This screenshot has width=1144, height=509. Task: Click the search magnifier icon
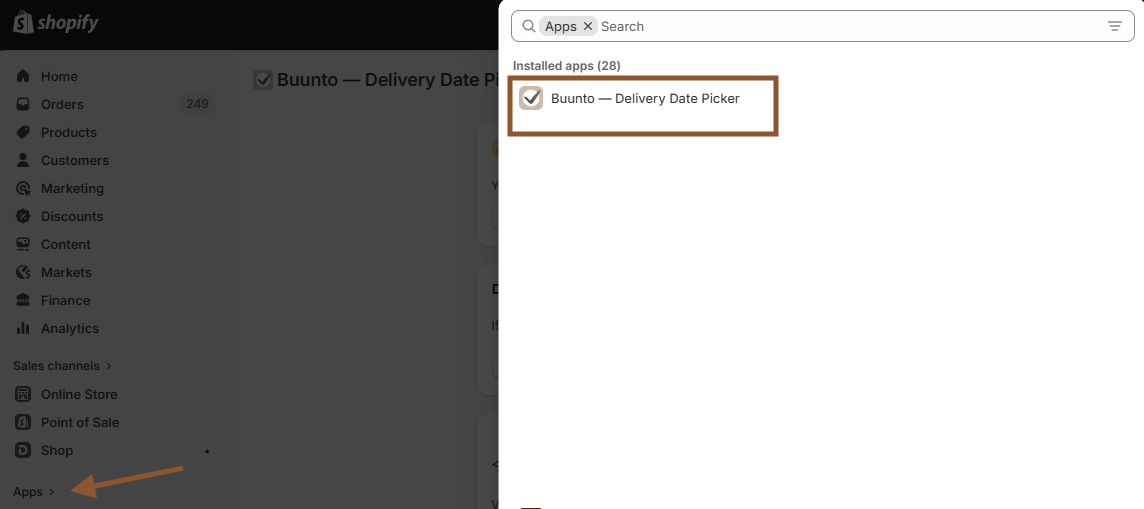[529, 26]
